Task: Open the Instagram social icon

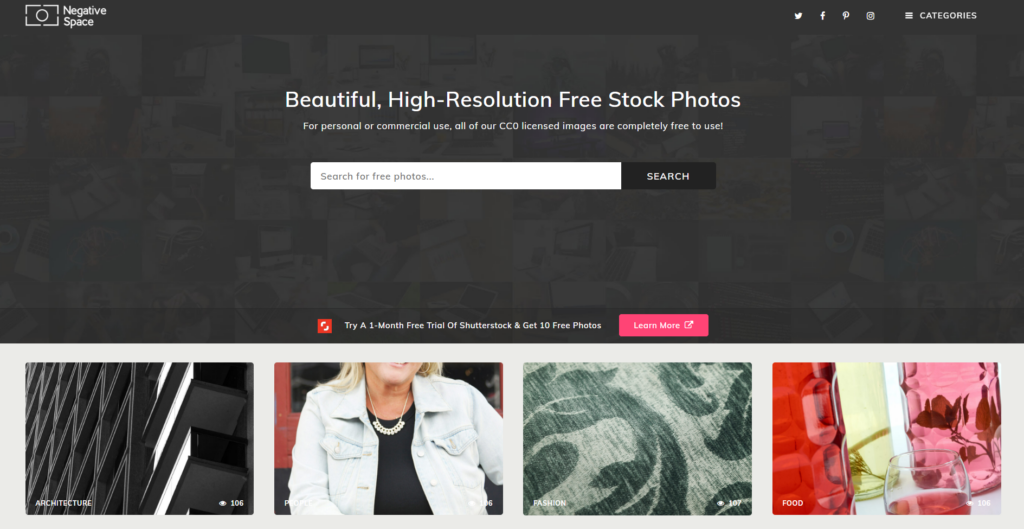Action: coord(871,16)
